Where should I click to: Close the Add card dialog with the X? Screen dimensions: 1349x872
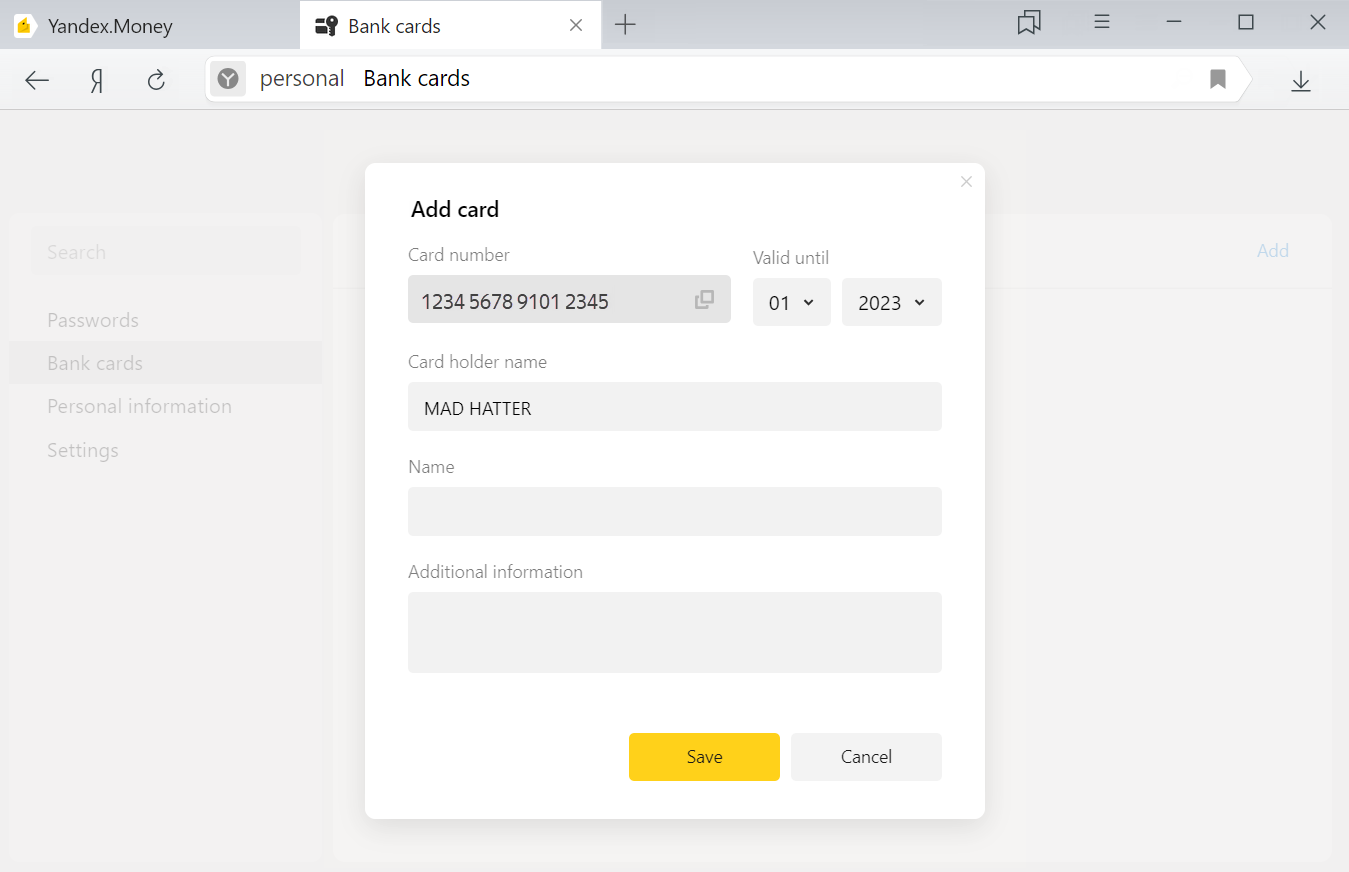[x=966, y=182]
